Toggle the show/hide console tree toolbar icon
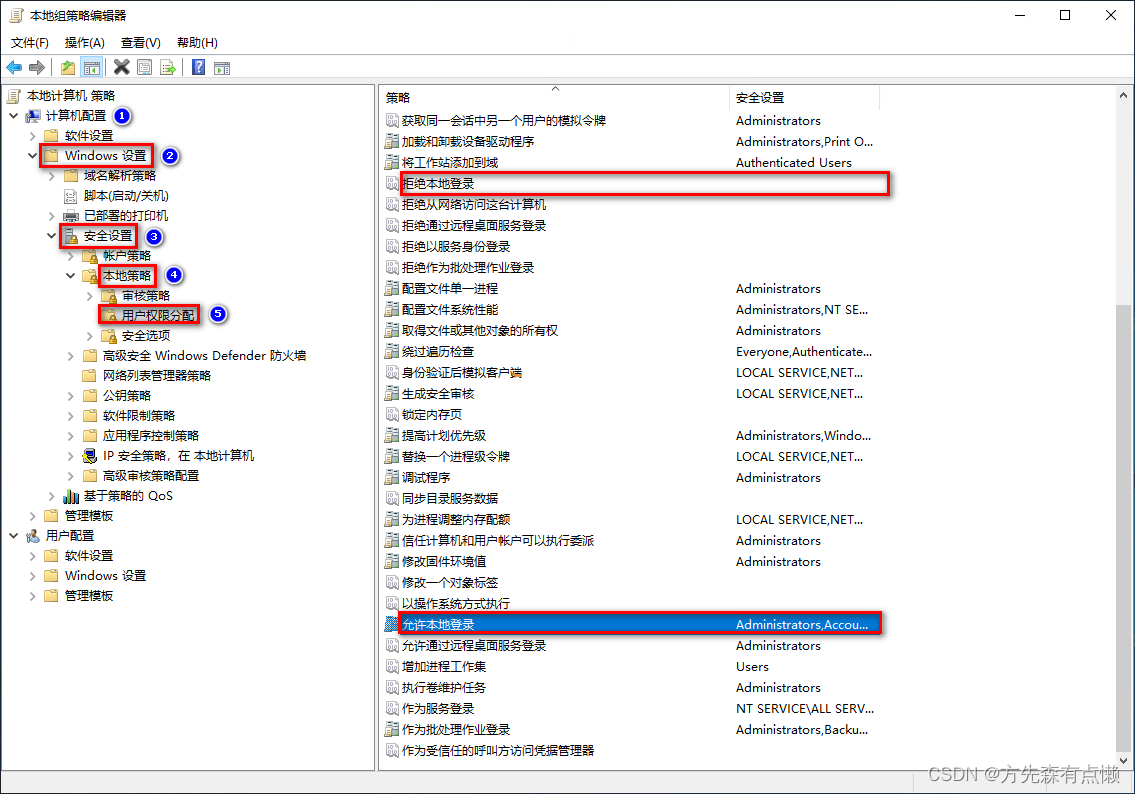The image size is (1135, 794). click(x=92, y=68)
